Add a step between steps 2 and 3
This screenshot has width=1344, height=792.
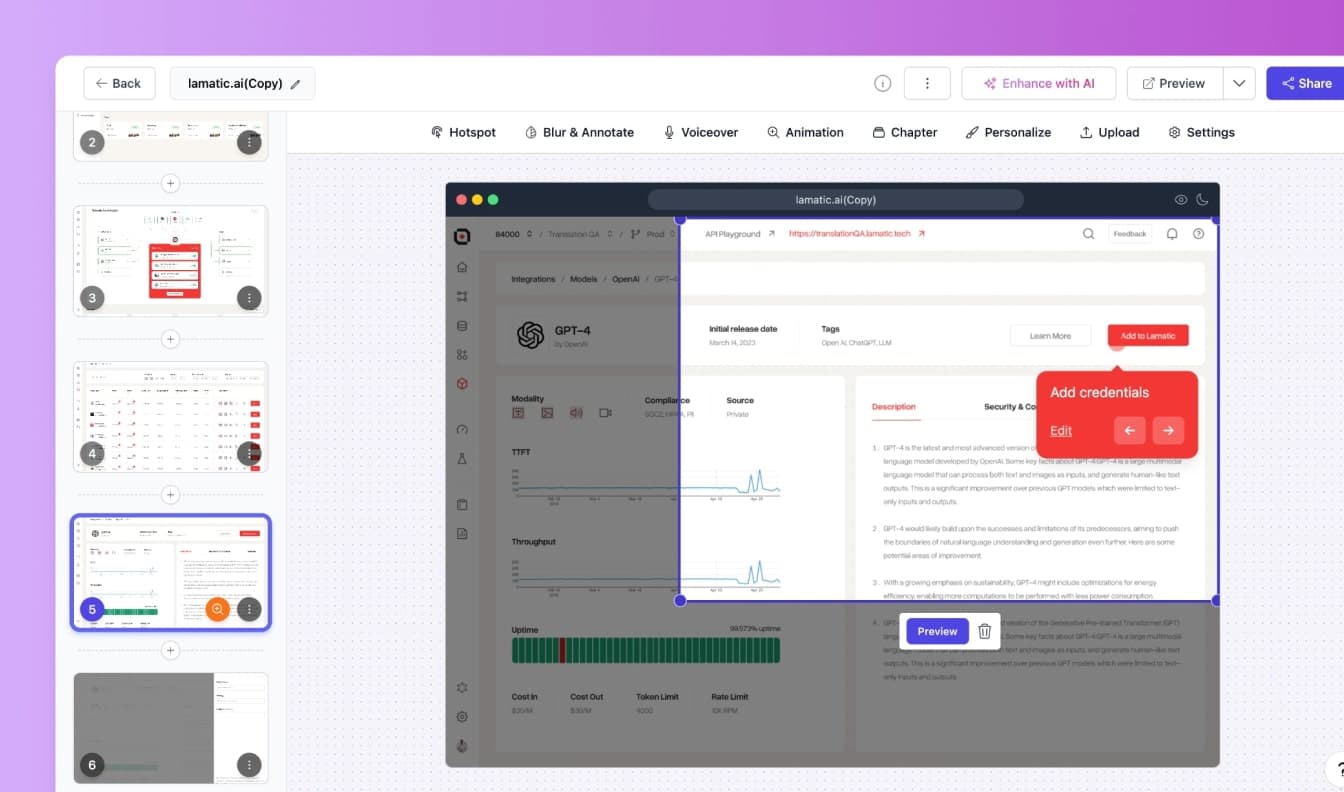(x=171, y=184)
